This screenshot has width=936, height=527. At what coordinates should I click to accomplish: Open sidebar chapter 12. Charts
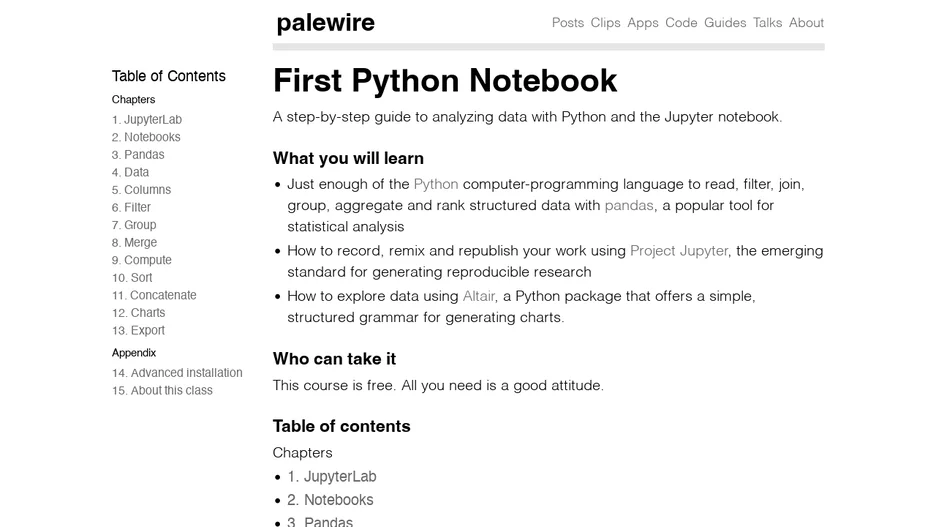click(138, 313)
